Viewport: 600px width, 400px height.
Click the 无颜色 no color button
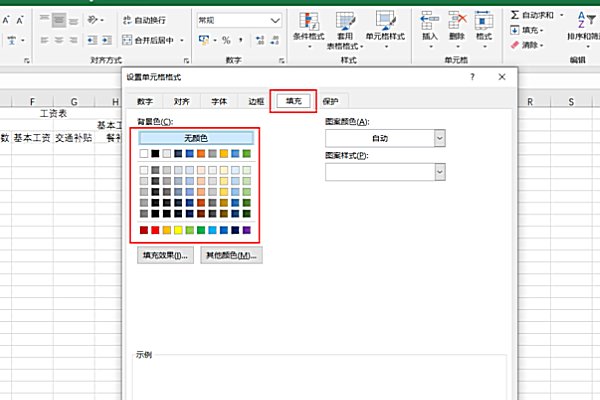(196, 138)
